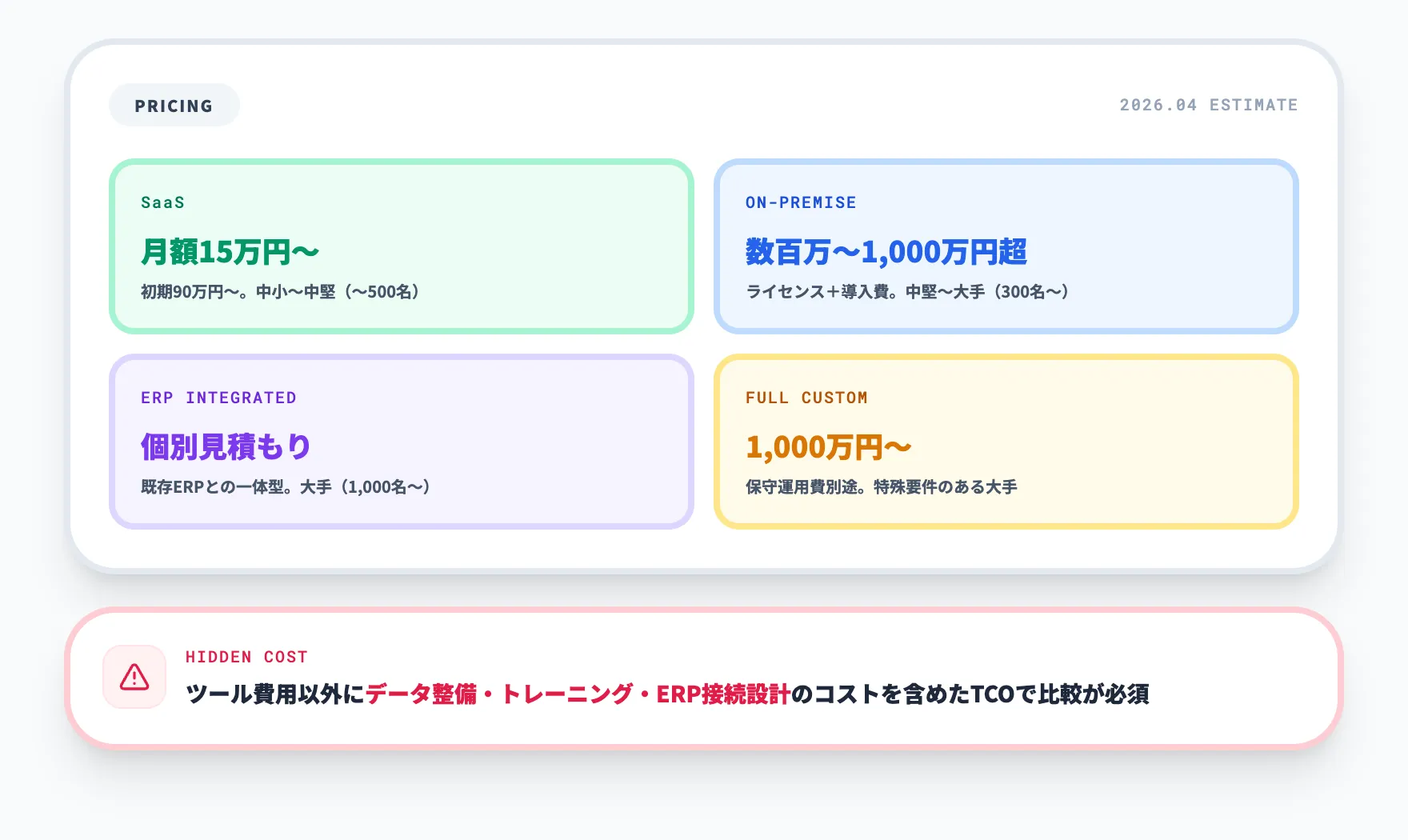Toggle the 2026.04 ESTIMATE label
Viewport: 1408px width, 840px height.
(1208, 104)
